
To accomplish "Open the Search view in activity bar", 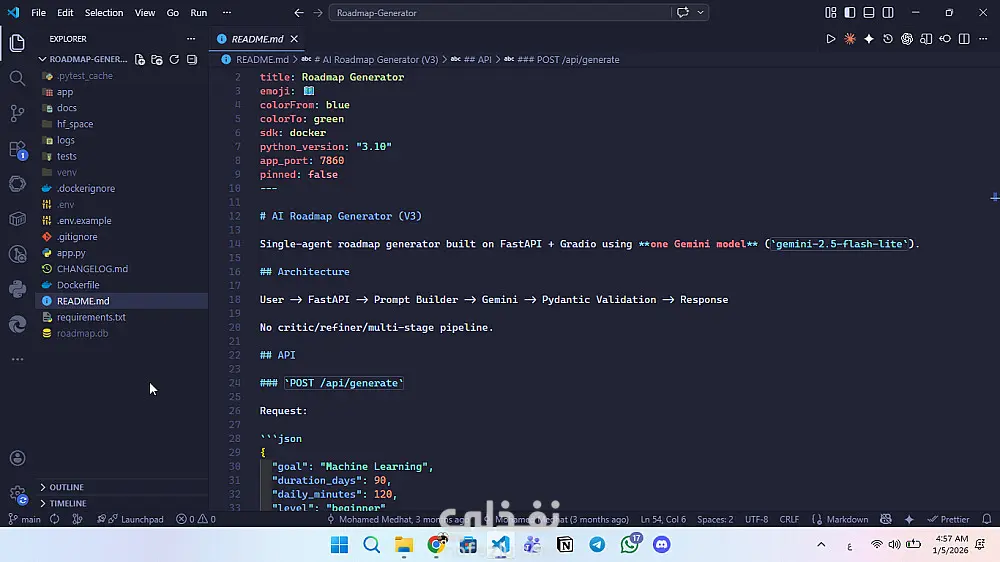I will (17, 78).
